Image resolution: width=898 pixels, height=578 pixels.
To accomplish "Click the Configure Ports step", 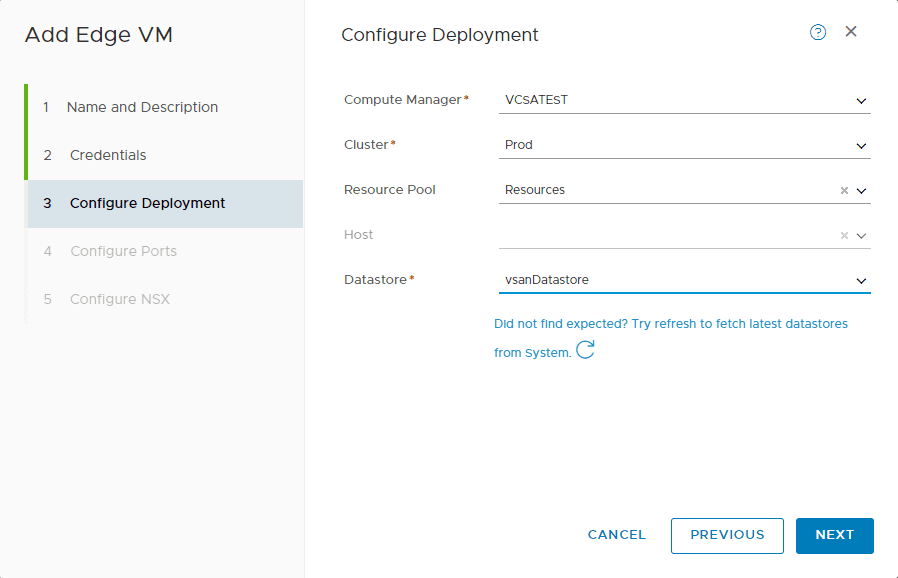I will [123, 251].
